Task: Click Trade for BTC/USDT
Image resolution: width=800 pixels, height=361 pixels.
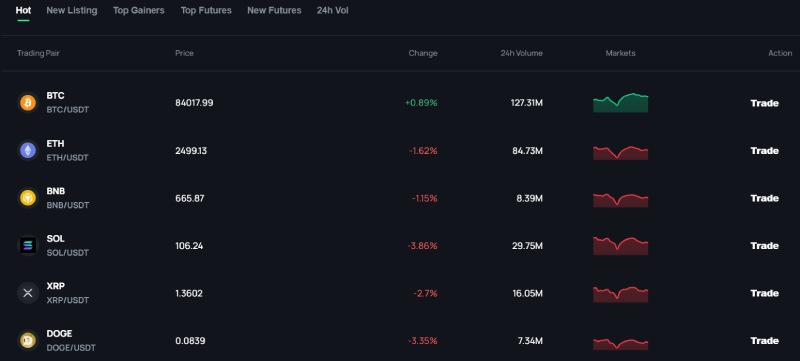Action: [764, 103]
